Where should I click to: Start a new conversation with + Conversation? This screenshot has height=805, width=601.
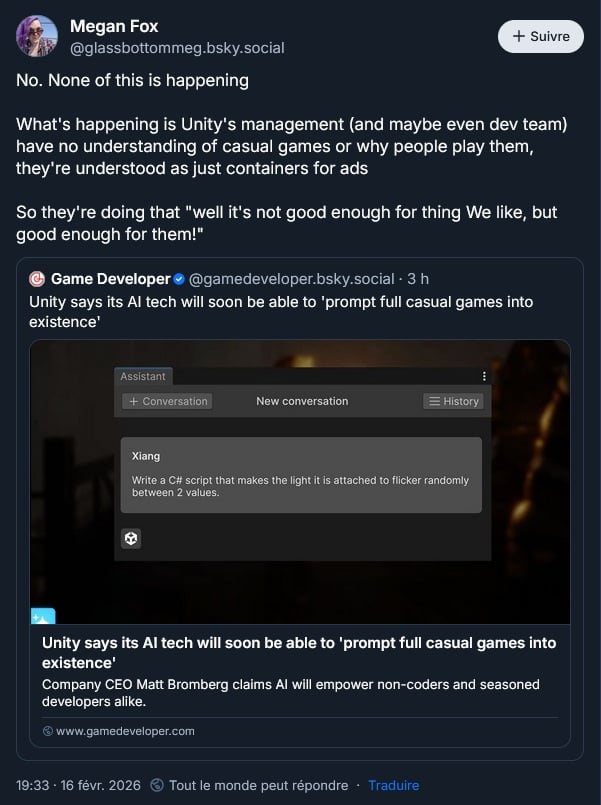coord(168,401)
